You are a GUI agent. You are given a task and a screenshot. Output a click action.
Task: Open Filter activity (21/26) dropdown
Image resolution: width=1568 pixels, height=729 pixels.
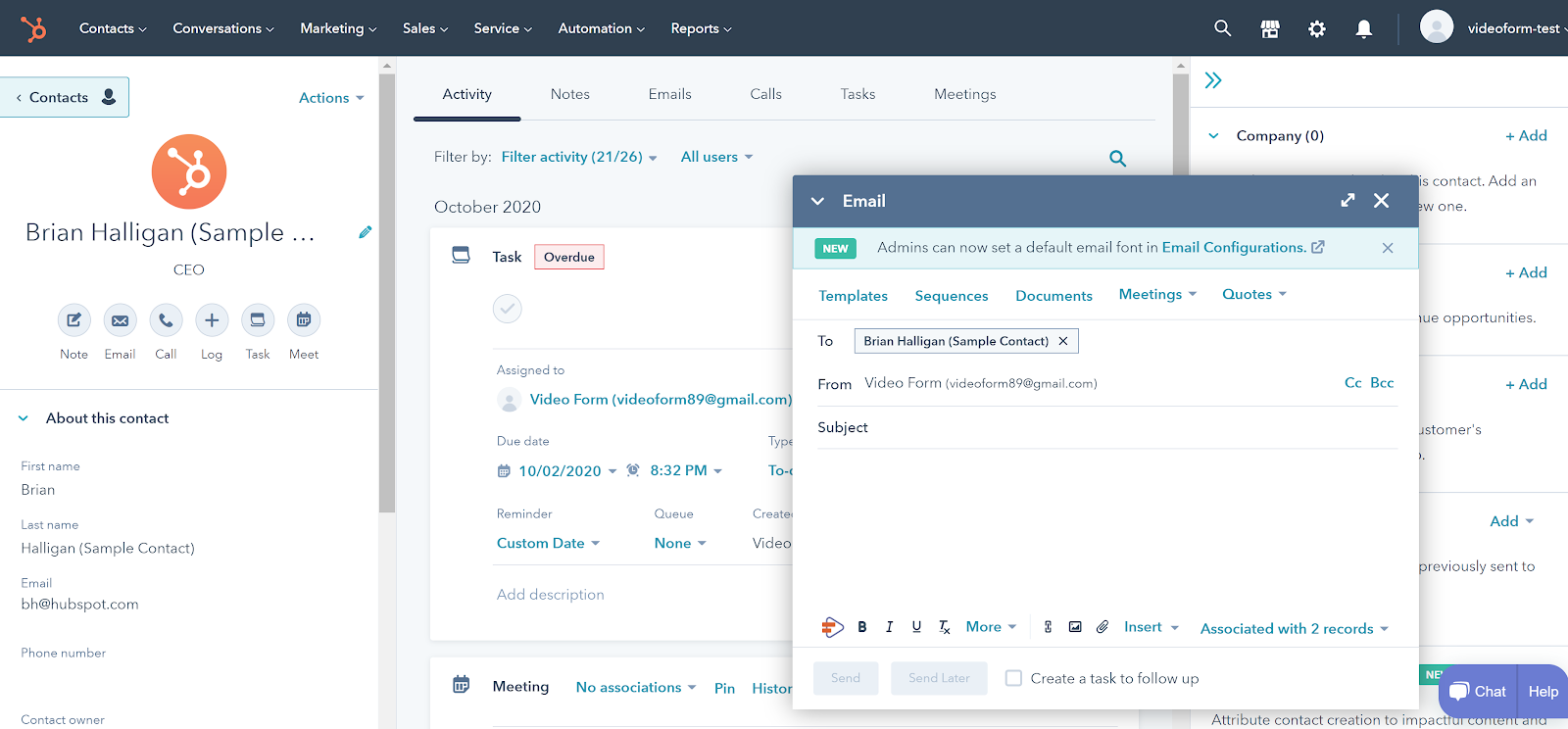click(578, 157)
